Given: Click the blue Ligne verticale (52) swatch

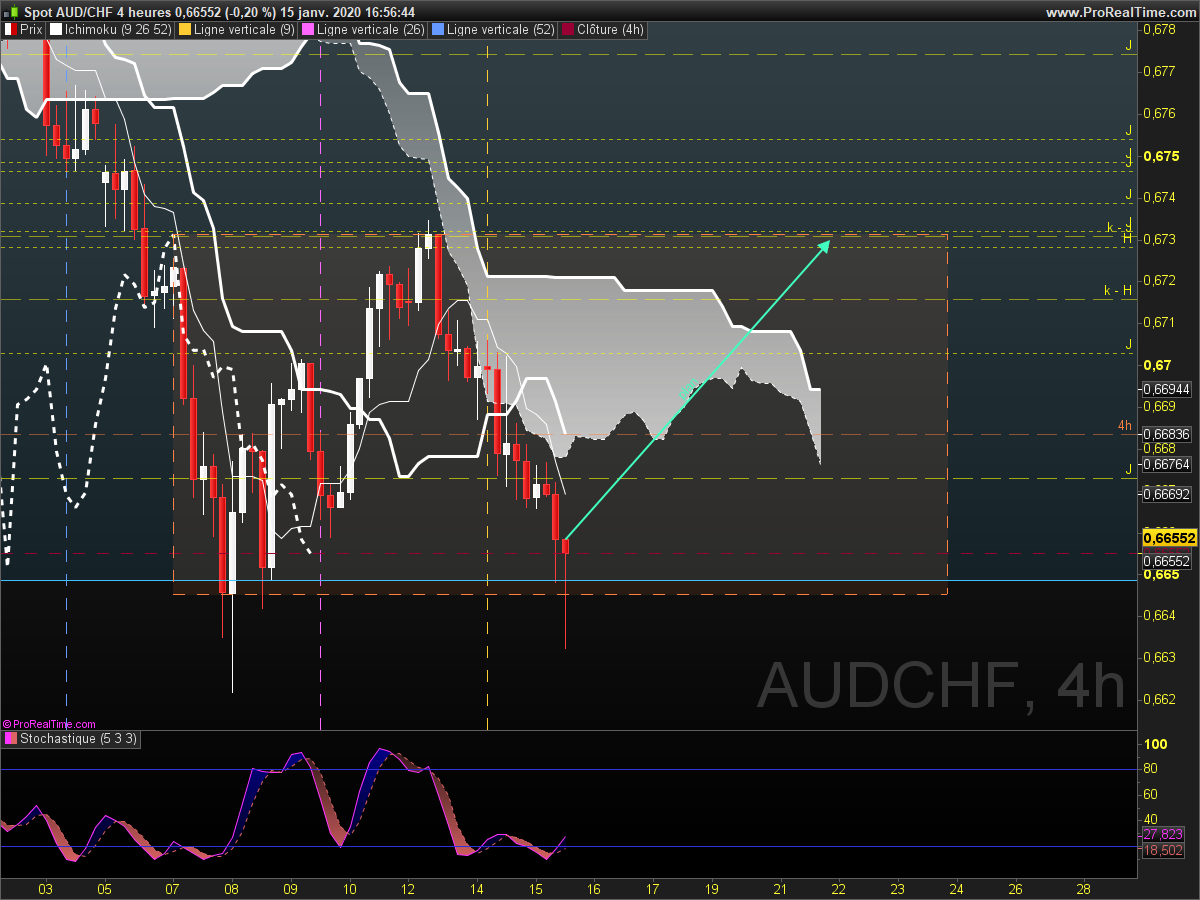Looking at the screenshot, I should click(x=436, y=30).
